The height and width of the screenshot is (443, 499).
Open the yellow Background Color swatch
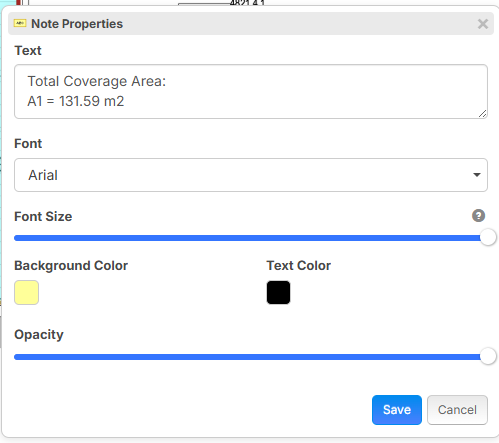(x=26, y=293)
